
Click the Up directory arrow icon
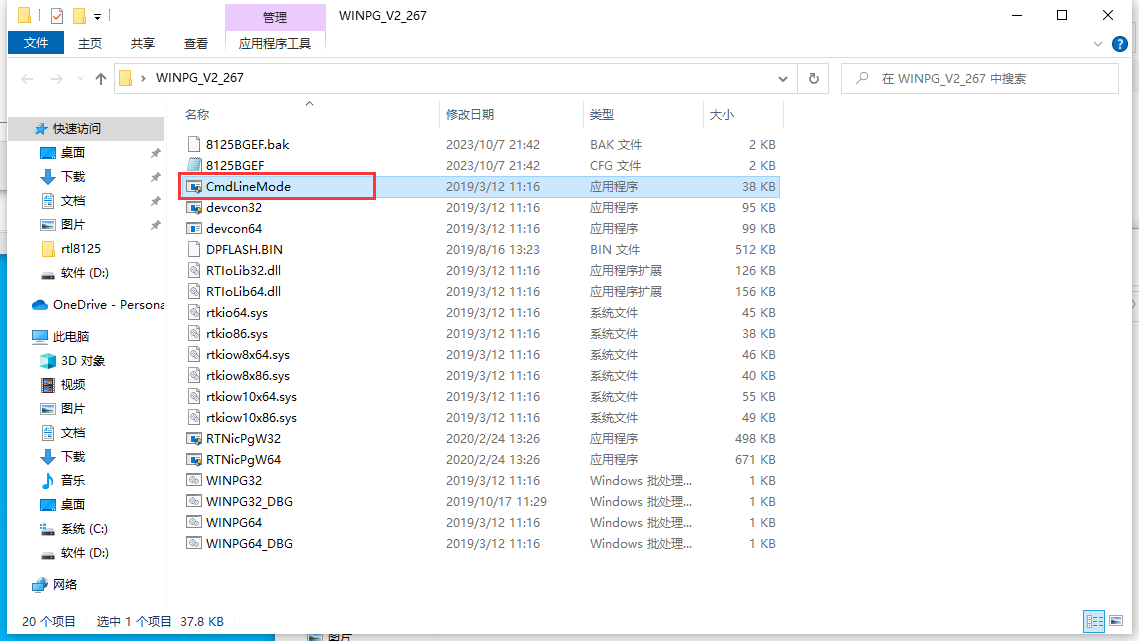pos(101,79)
